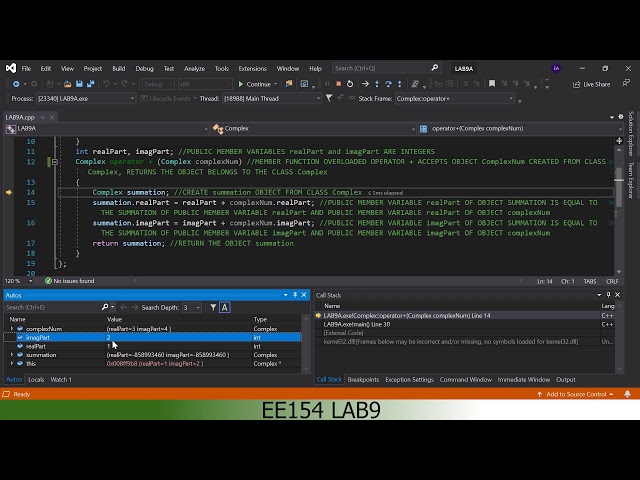
Task: Switch to the Command Window tab
Action: coord(466,380)
